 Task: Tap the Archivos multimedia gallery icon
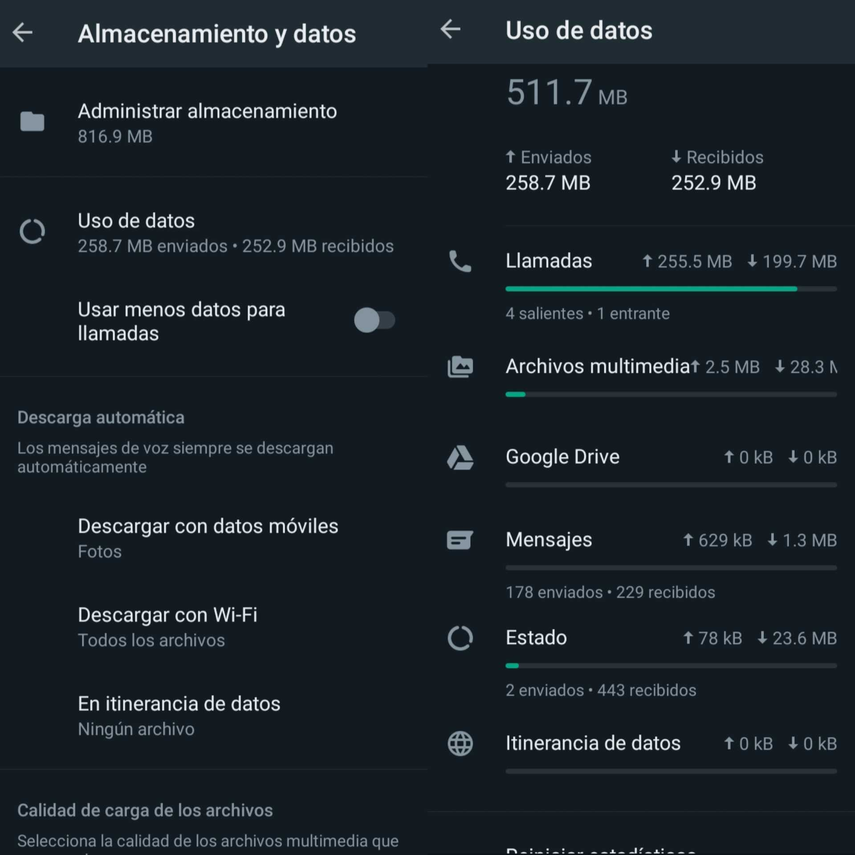click(x=460, y=367)
